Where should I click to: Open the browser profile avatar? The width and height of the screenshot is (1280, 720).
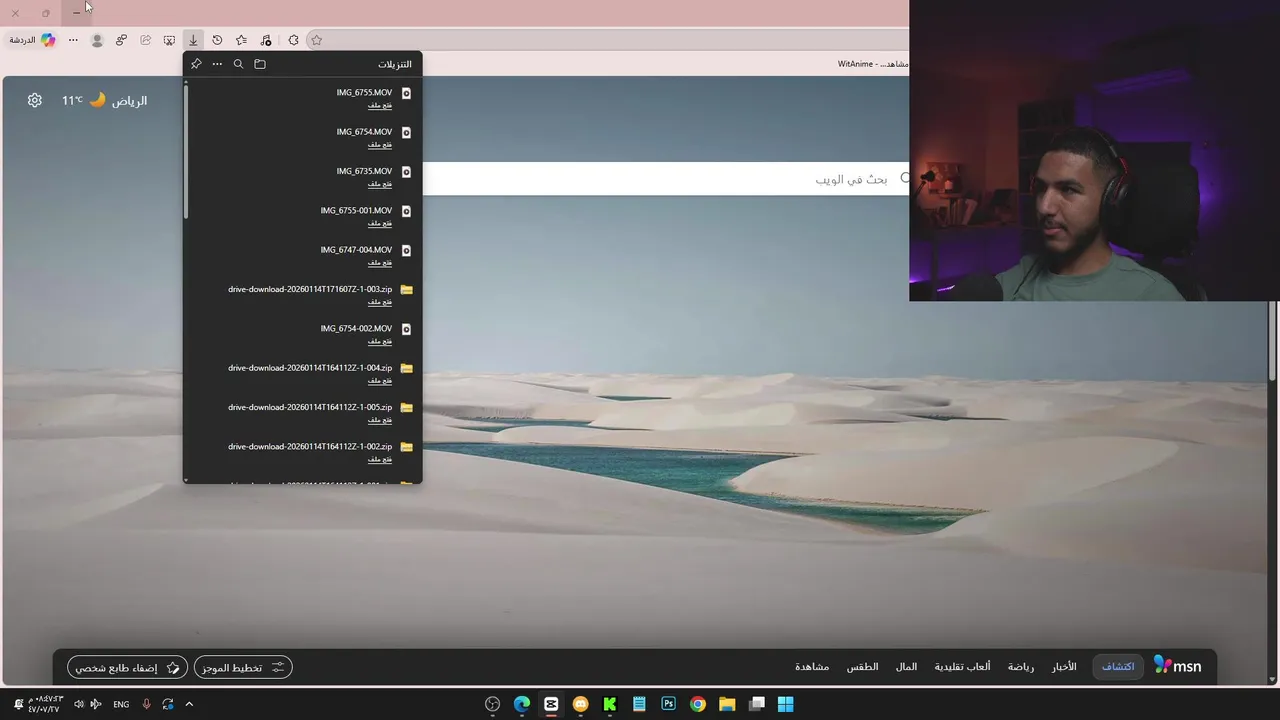pyautogui.click(x=97, y=40)
